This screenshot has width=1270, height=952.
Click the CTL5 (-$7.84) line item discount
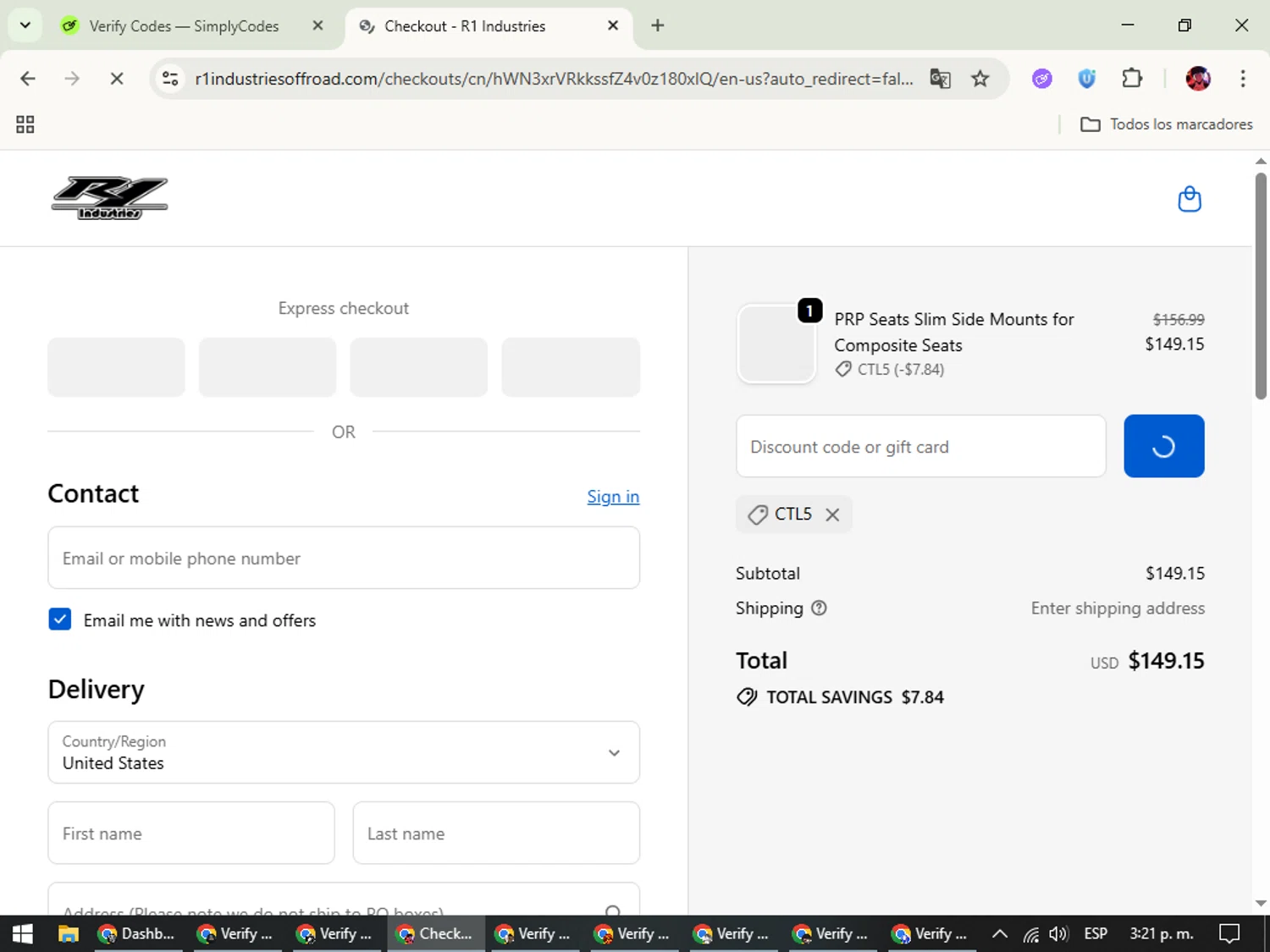(x=889, y=369)
